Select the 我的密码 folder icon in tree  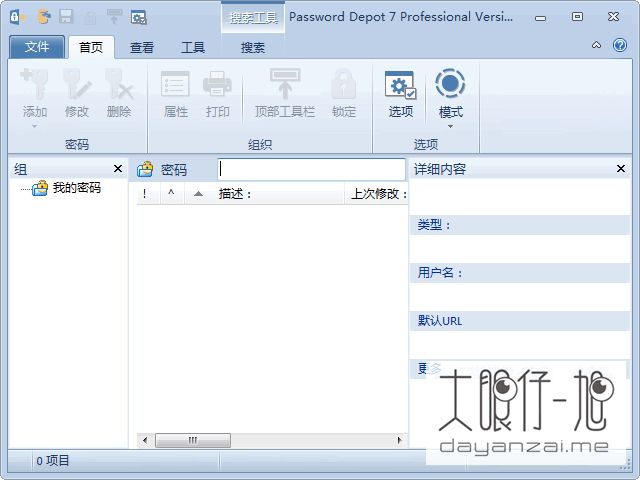40,188
